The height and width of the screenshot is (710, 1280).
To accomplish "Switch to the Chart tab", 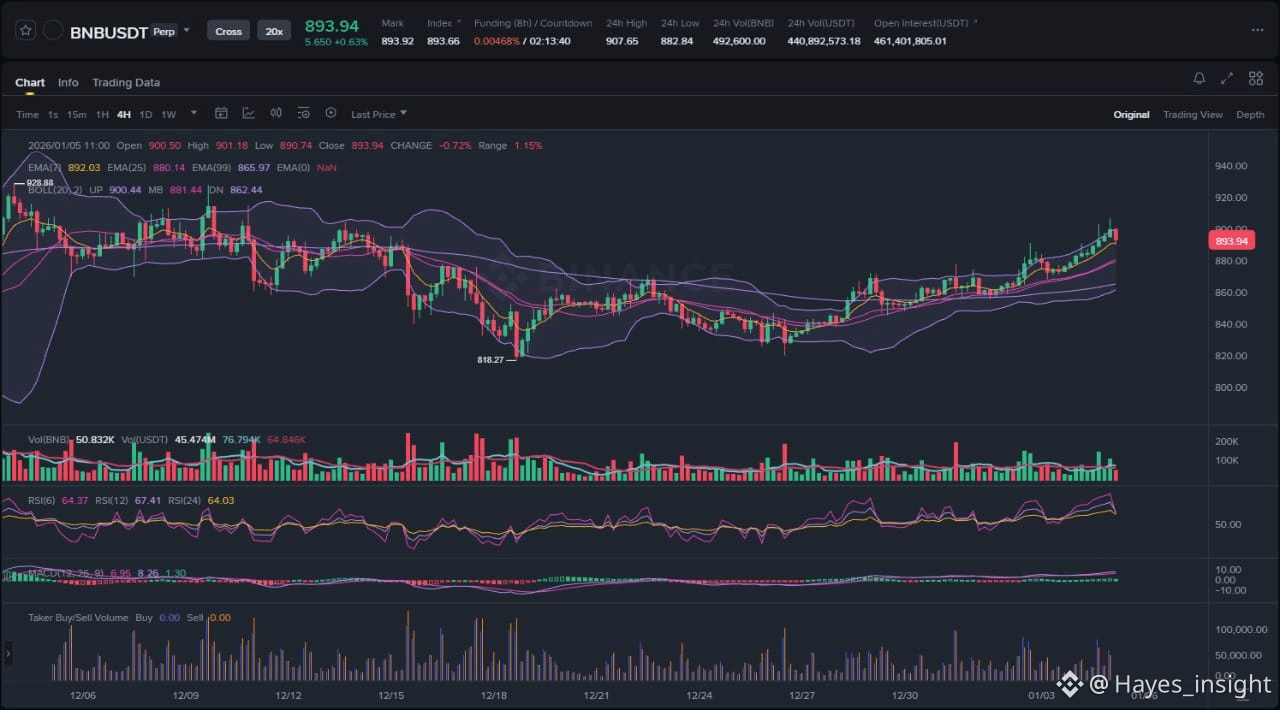I will click(x=30, y=83).
